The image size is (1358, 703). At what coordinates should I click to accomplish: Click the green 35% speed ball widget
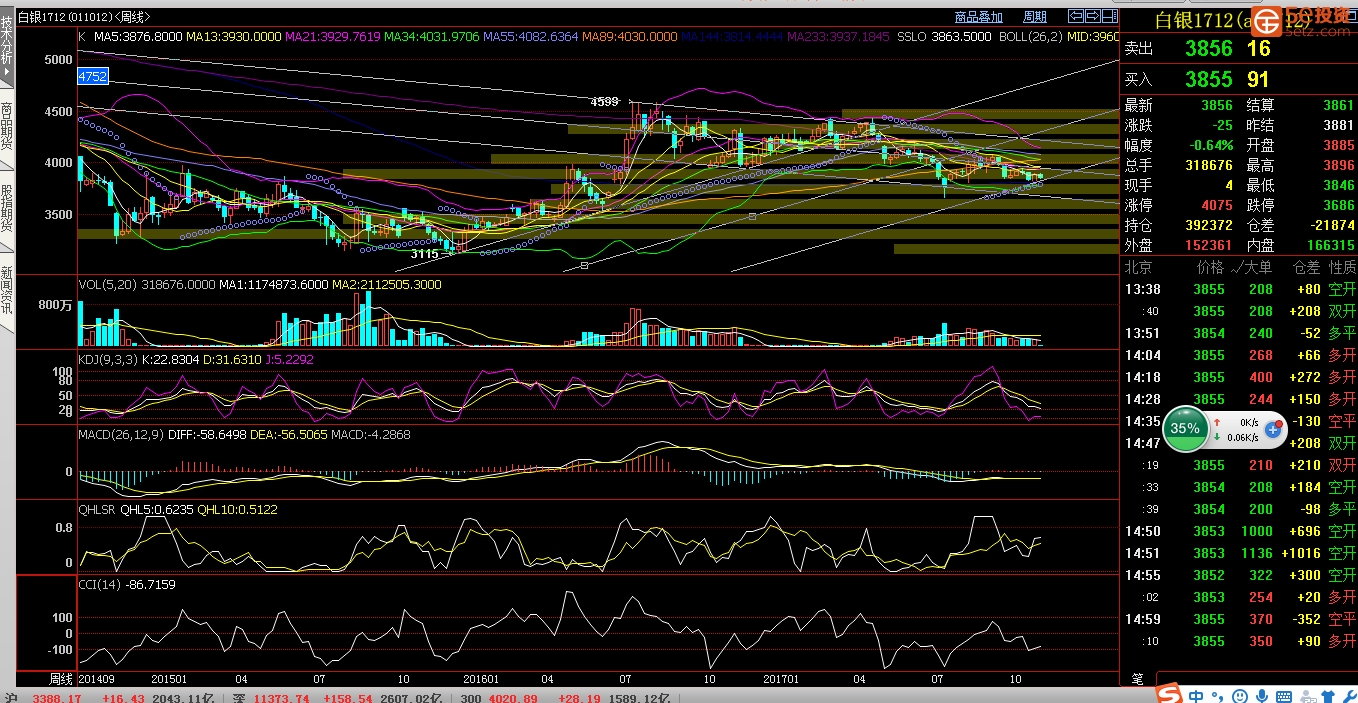tap(1185, 428)
